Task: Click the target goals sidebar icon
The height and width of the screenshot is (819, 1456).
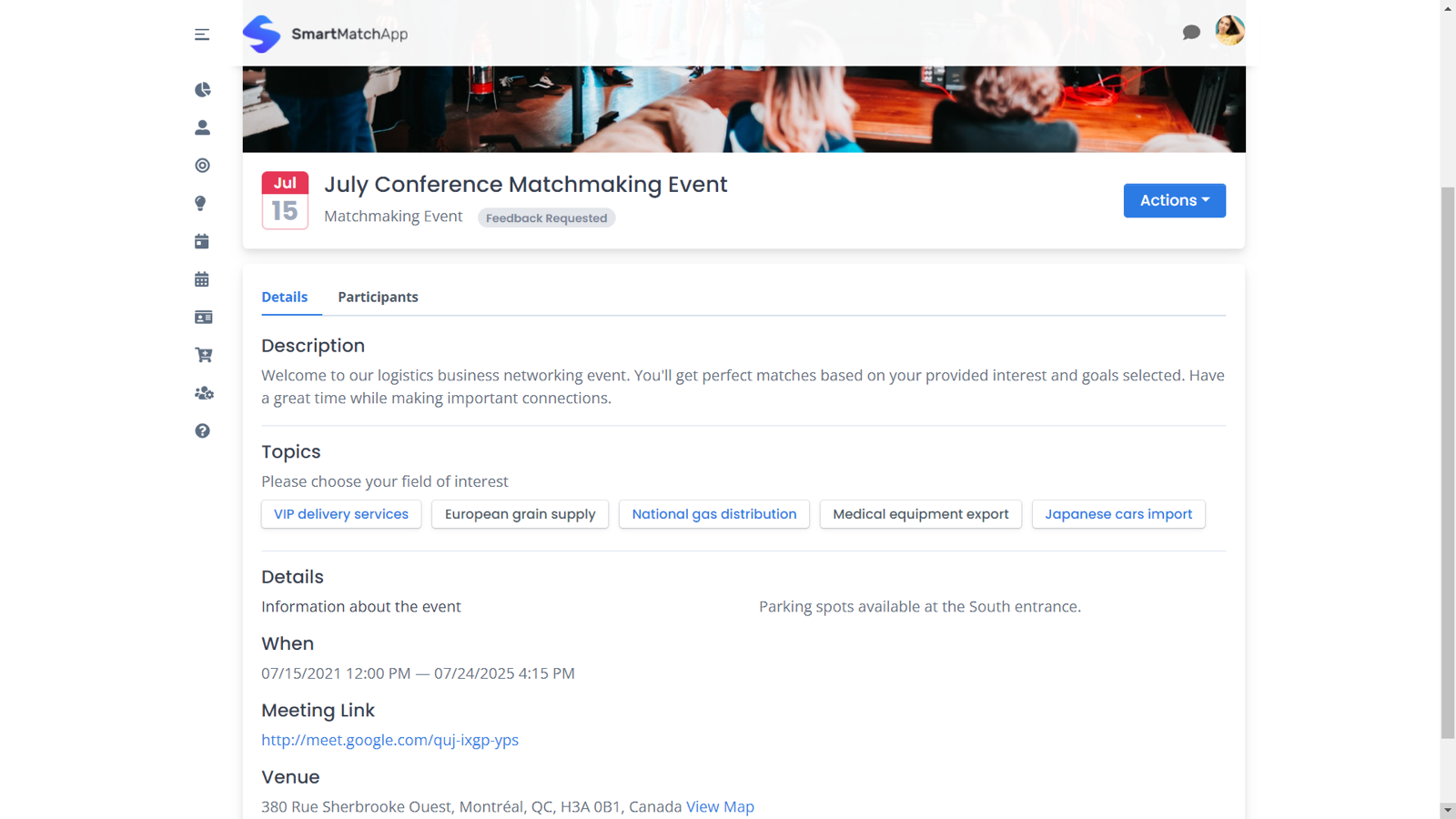Action: click(202, 166)
